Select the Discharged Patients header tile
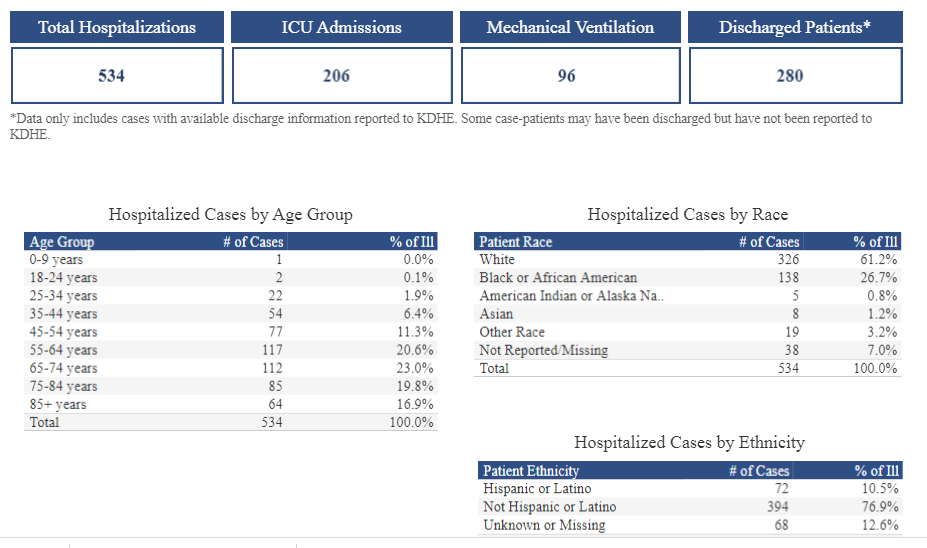This screenshot has width=927, height=548. click(795, 28)
